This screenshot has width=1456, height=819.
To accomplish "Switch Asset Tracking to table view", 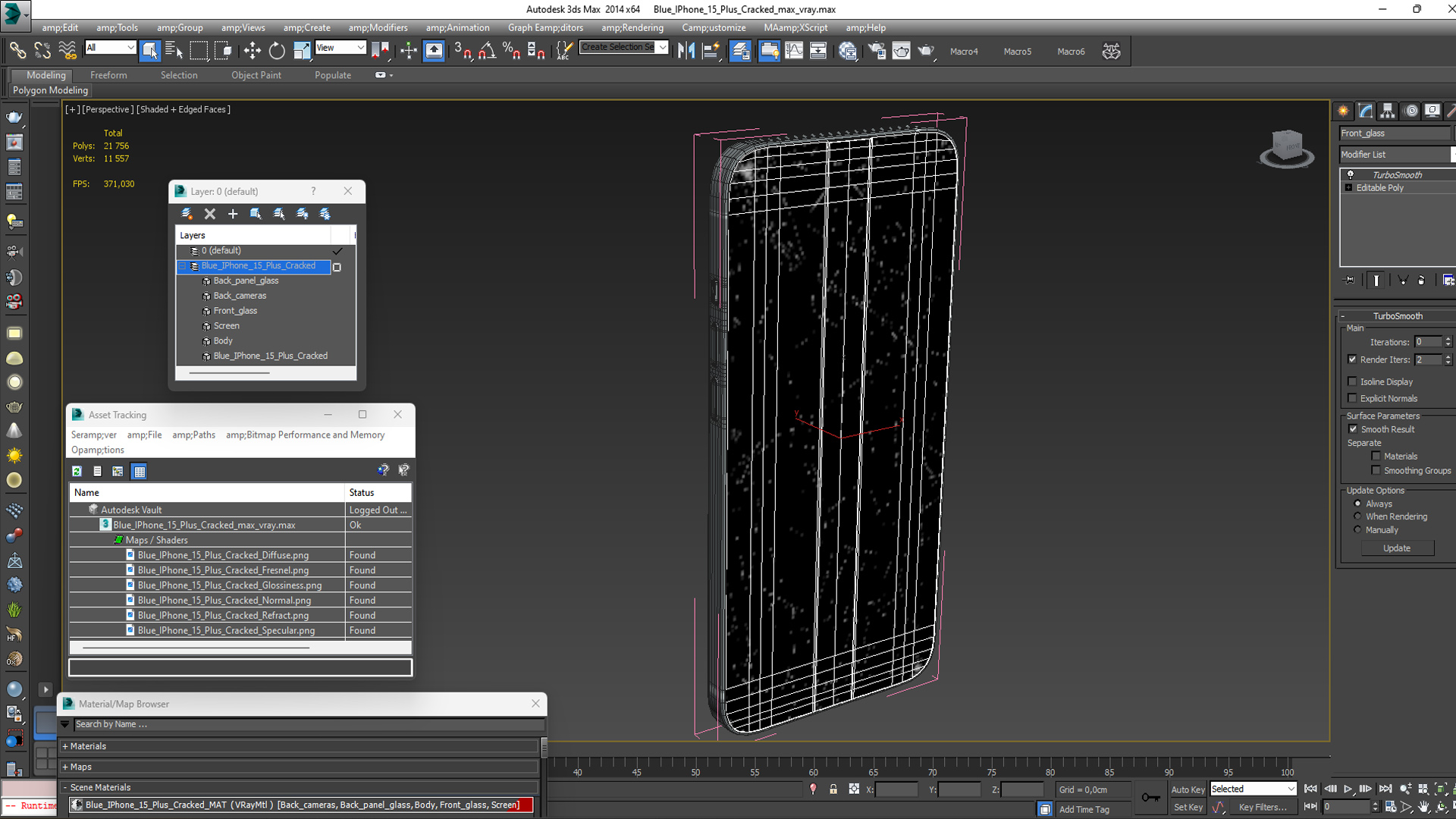I will (x=140, y=471).
